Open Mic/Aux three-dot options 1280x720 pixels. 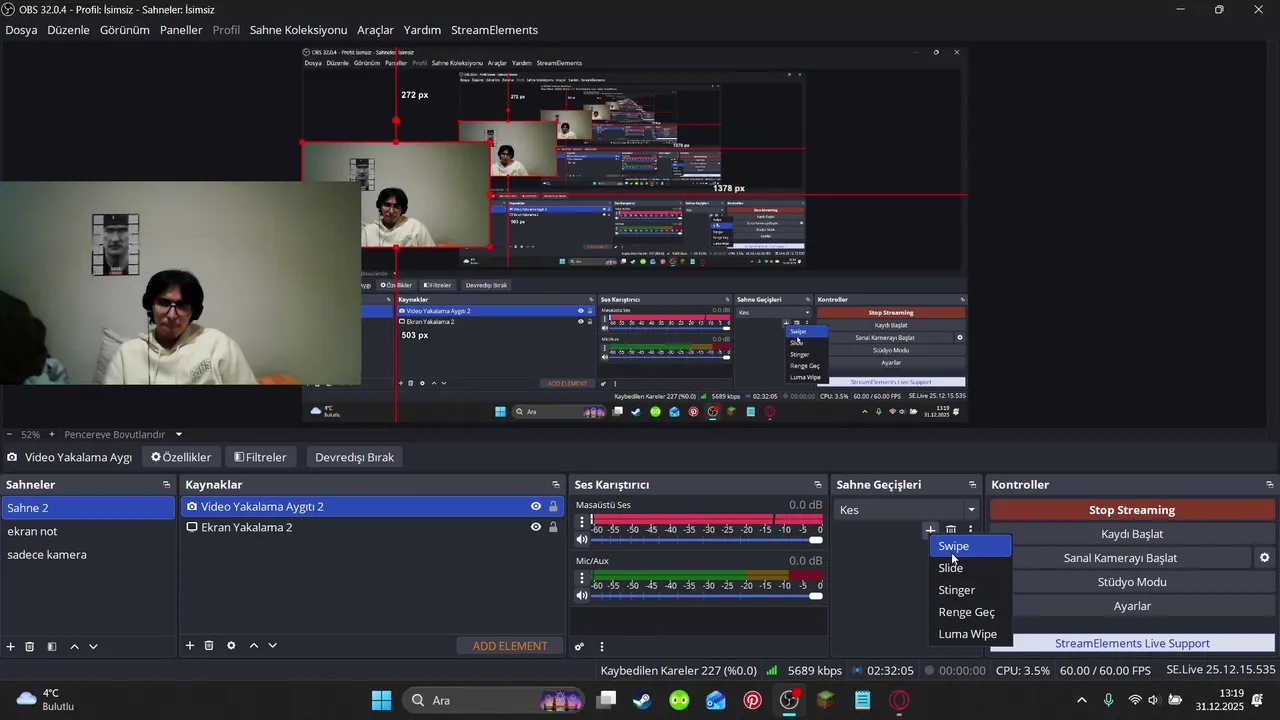point(582,578)
